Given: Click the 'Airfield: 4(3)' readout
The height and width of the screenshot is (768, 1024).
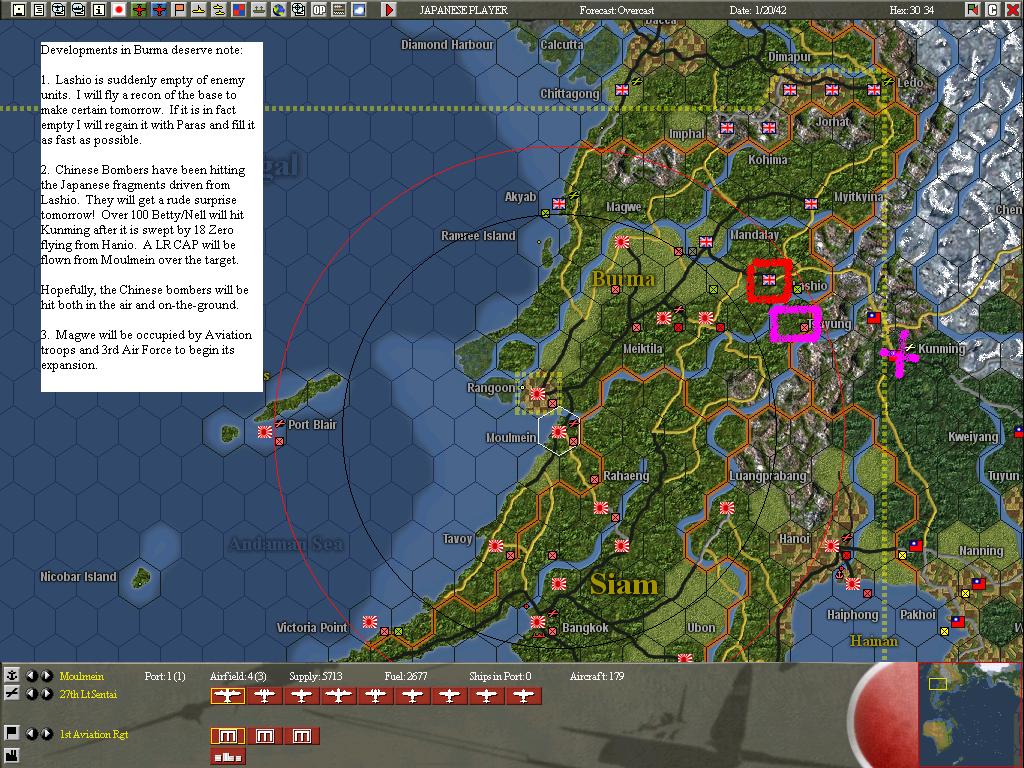Looking at the screenshot, I should [x=238, y=676].
